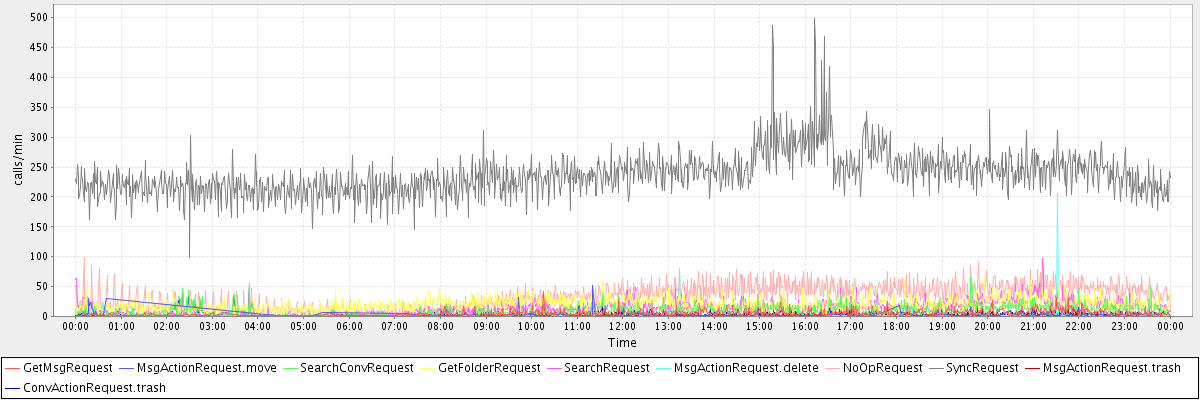Viewport: 1200px width, 400px height.
Task: Click the 06:00 time tick label
Action: tap(349, 327)
